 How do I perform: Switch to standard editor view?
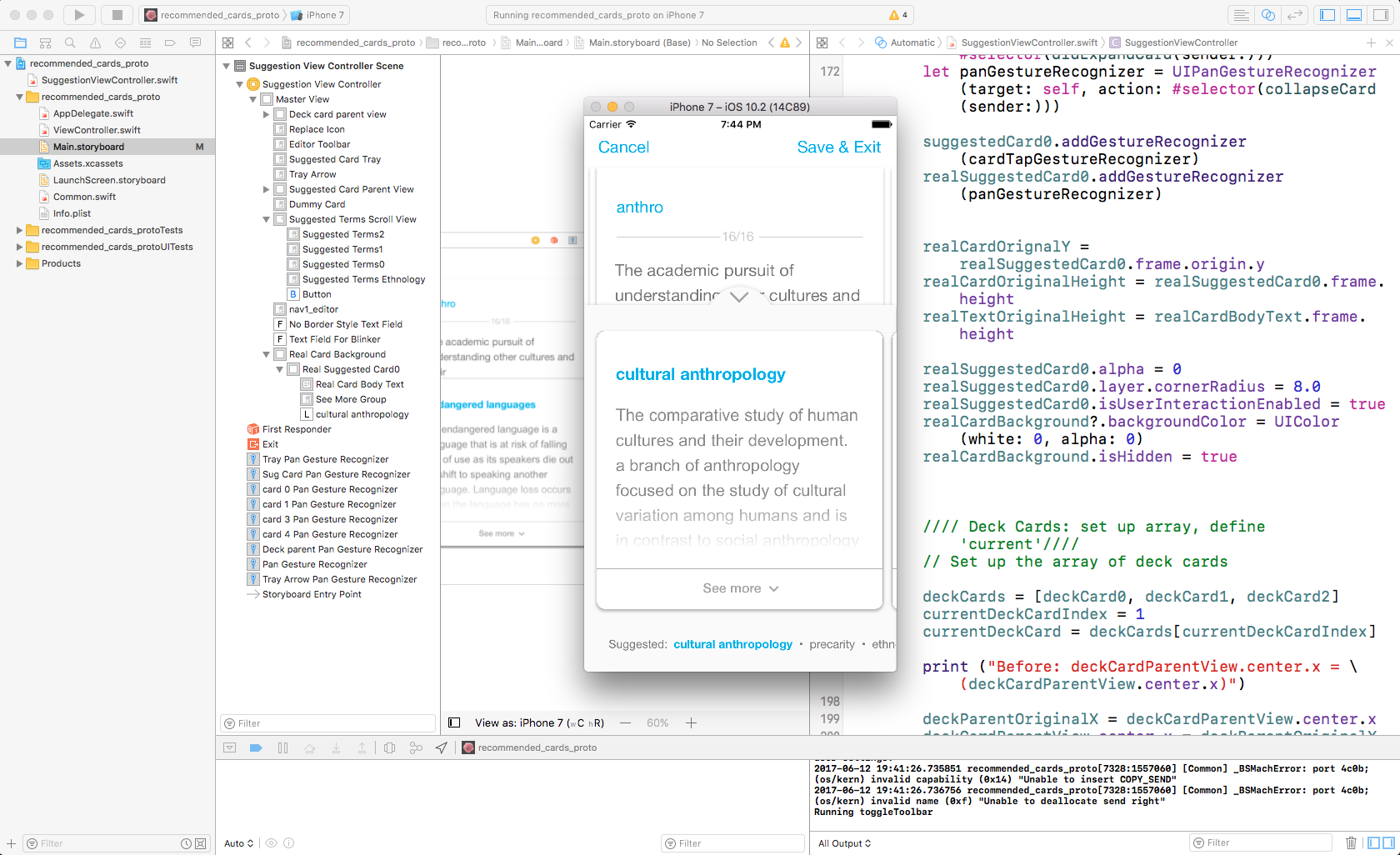(1242, 15)
